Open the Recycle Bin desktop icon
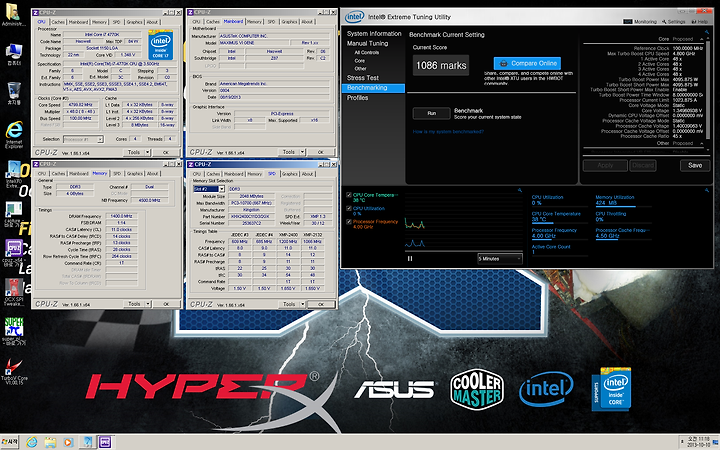 [14, 93]
